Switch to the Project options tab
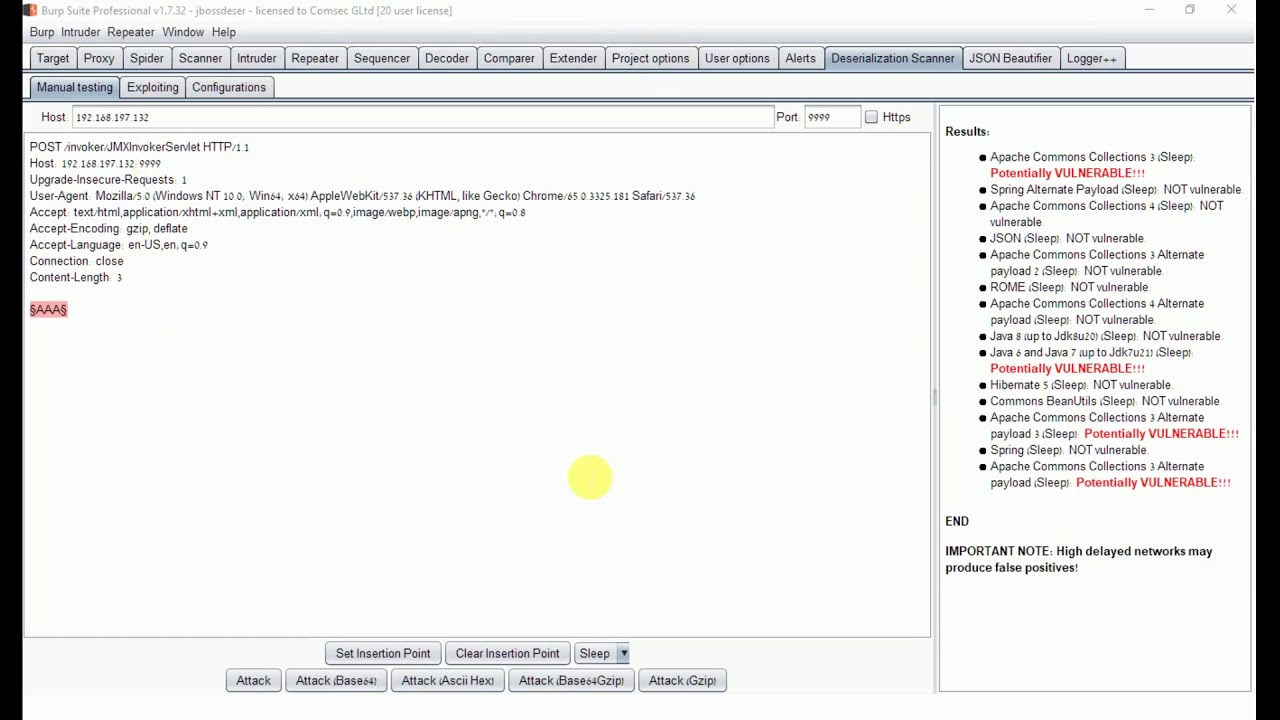1280x720 pixels. tap(651, 58)
